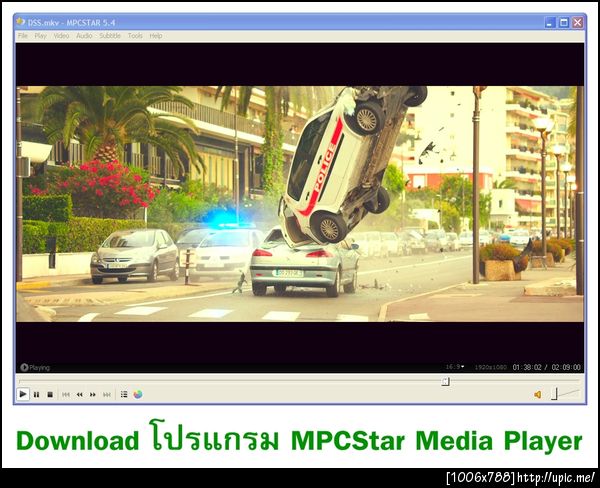Adjust the volume slider handle
Screen dimensions: 600x488
pyautogui.click(x=554, y=394)
